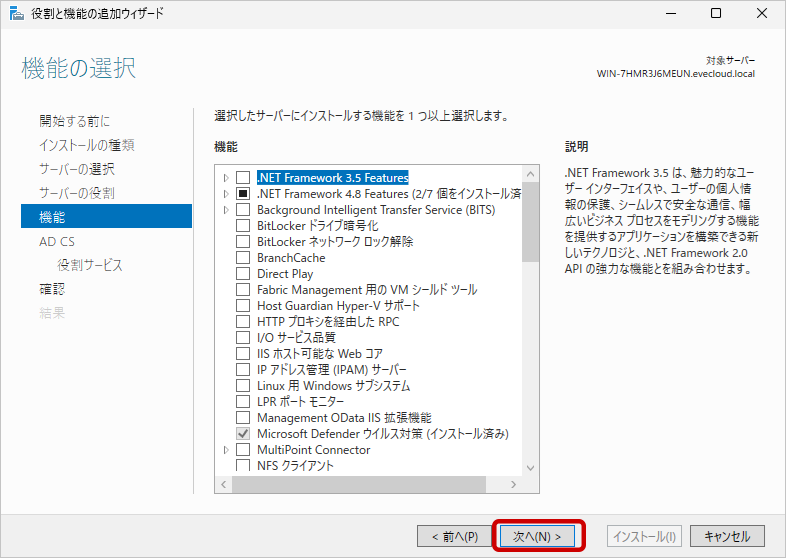Enable the BitLocker ドライブ暗号化 checkbox

(x=242, y=226)
